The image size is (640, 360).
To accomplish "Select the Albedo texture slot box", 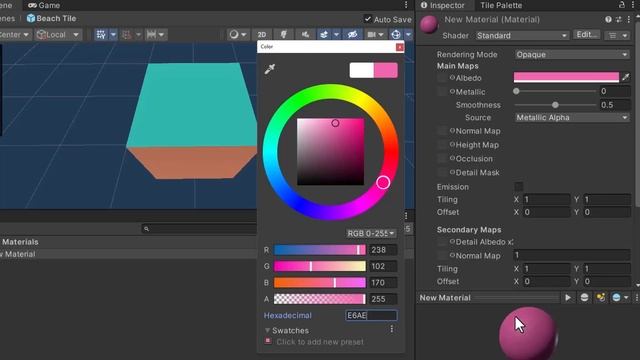I will pos(442,78).
